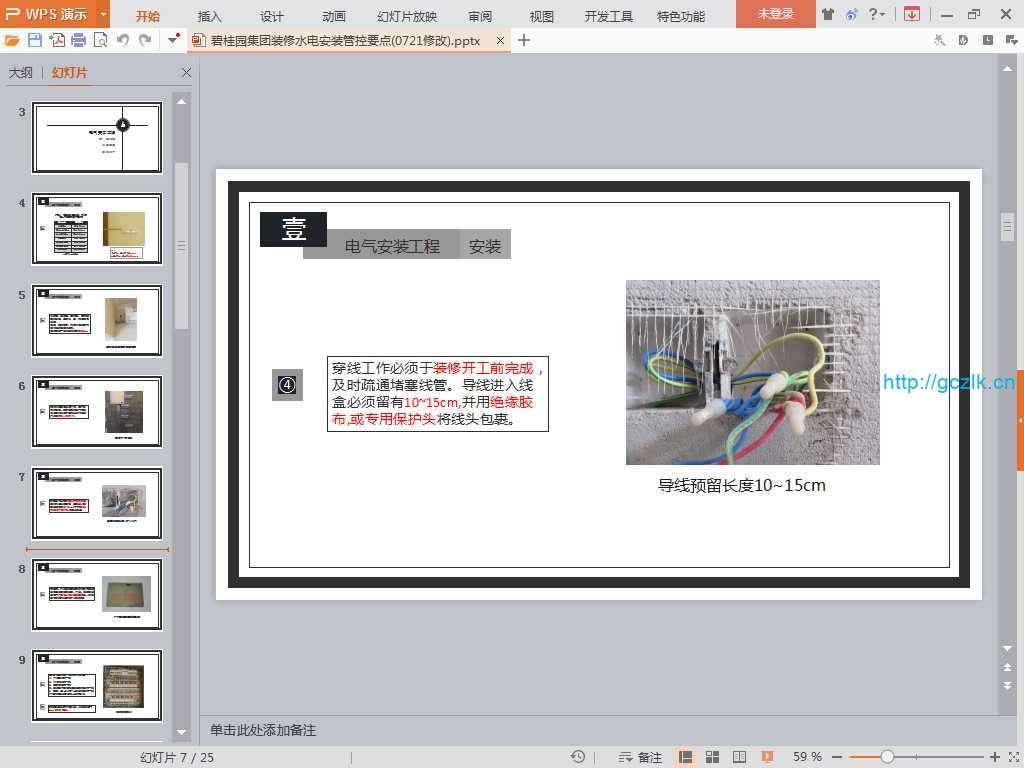Image resolution: width=1024 pixels, height=768 pixels.
Task: Start slideshow from status bar icon
Action: (767, 757)
